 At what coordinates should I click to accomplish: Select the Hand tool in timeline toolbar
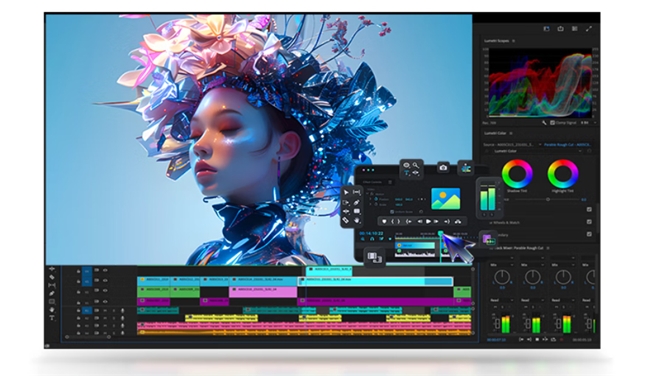pos(52,310)
